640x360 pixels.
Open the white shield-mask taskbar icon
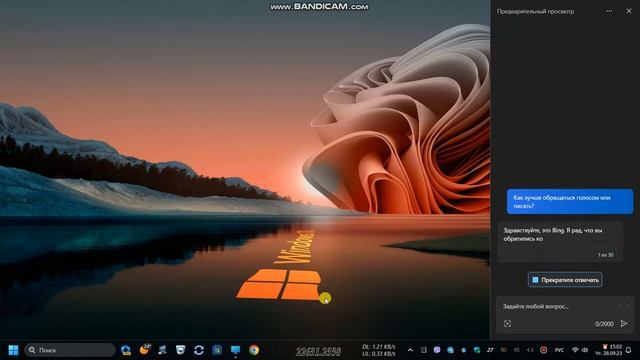pos(180,350)
